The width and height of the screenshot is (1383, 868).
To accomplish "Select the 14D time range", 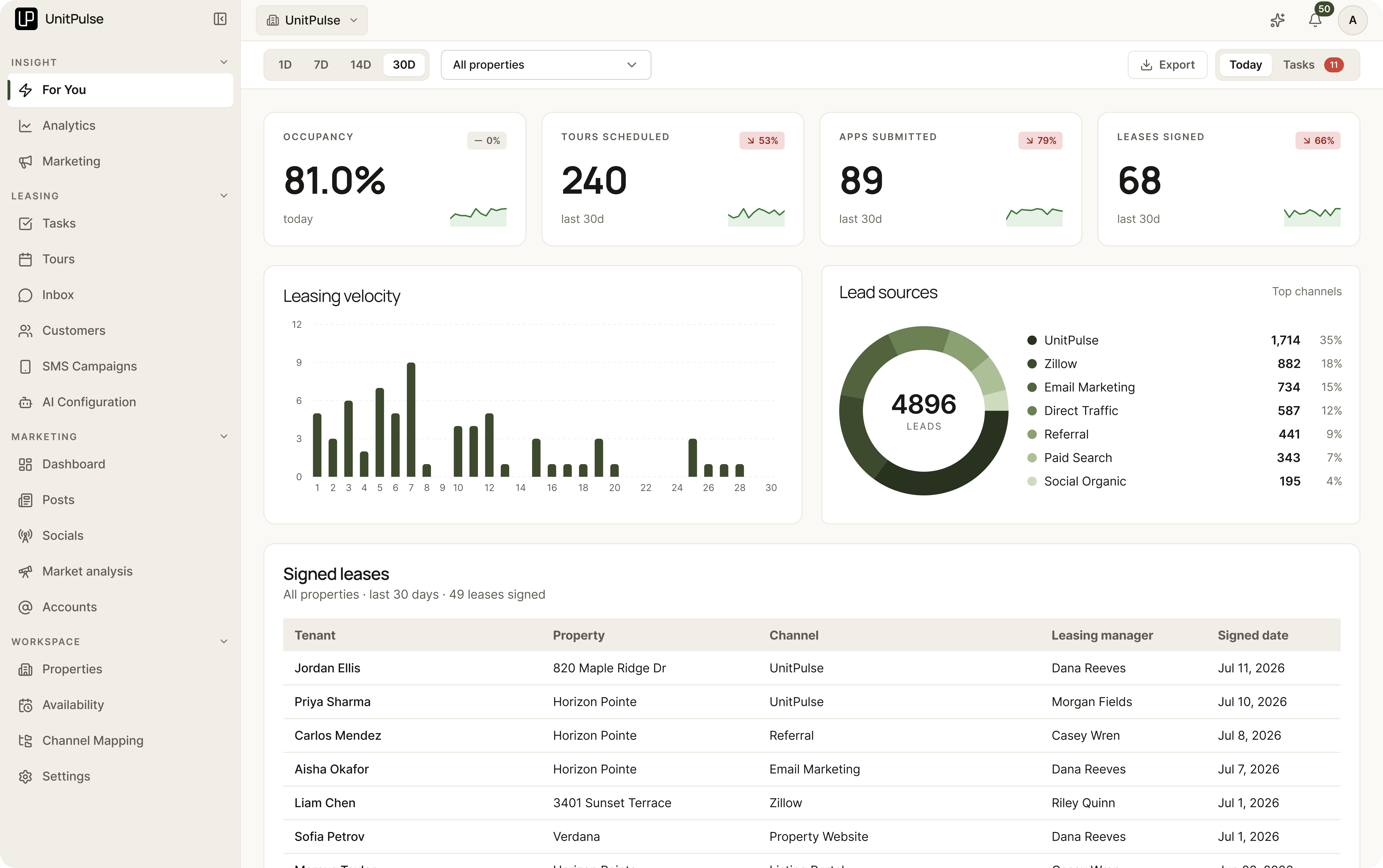I will pyautogui.click(x=361, y=65).
